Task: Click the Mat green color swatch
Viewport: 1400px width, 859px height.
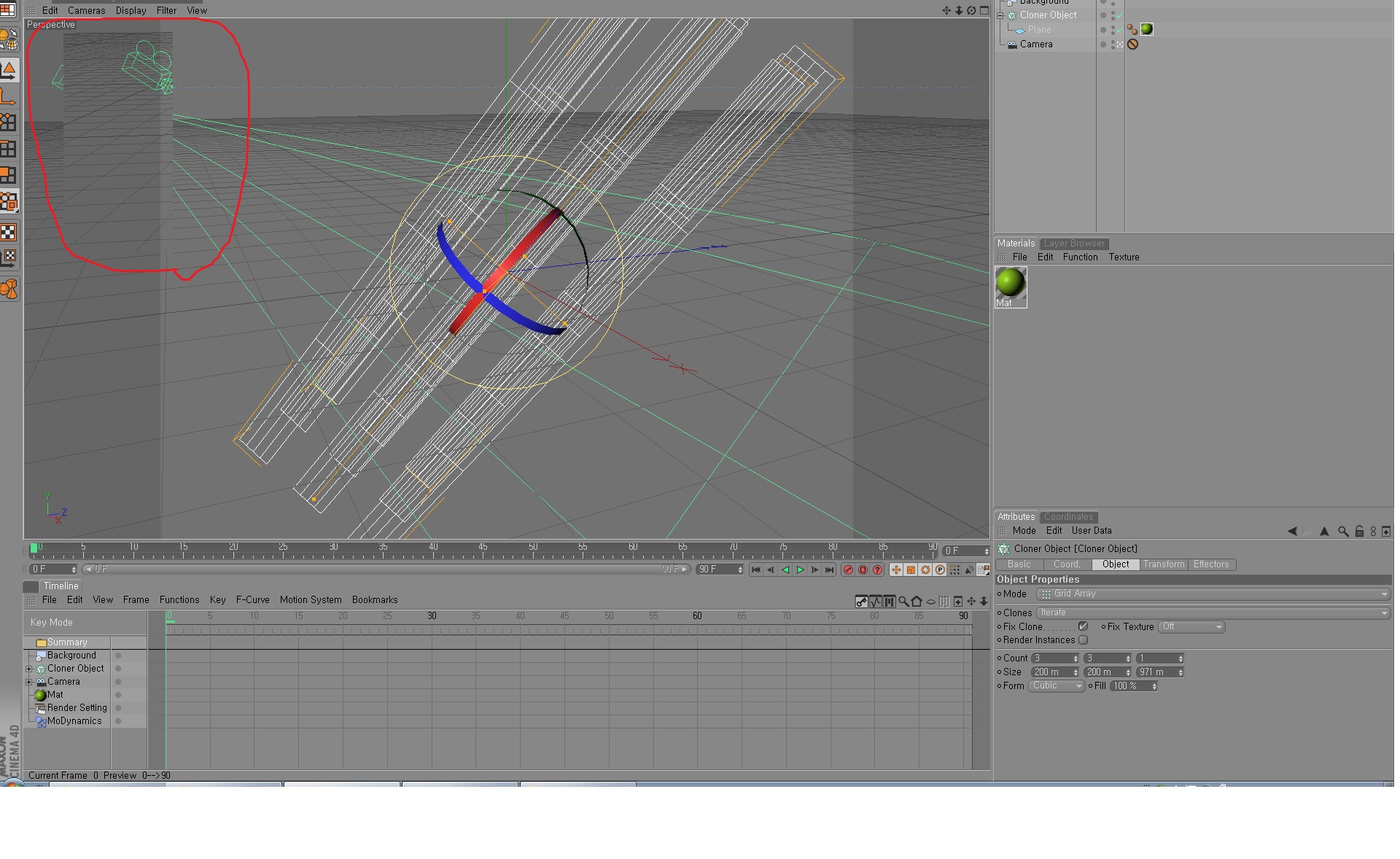Action: point(1011,286)
